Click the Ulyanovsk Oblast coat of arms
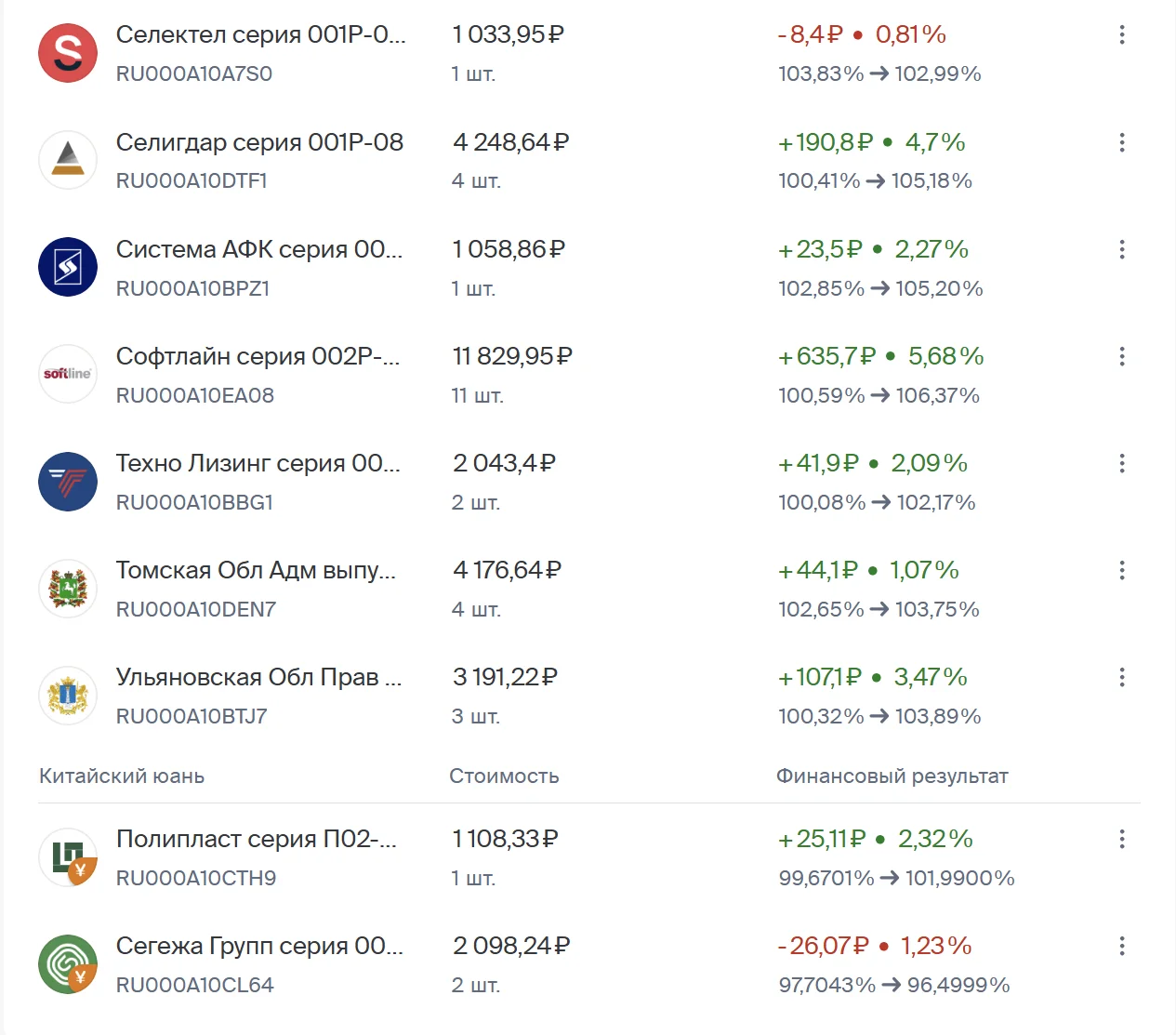The height and width of the screenshot is (1035, 1176). (68, 695)
